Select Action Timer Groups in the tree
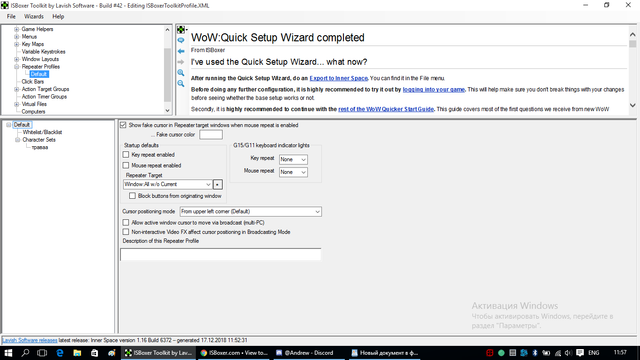This screenshot has height=360, width=640. (44, 97)
